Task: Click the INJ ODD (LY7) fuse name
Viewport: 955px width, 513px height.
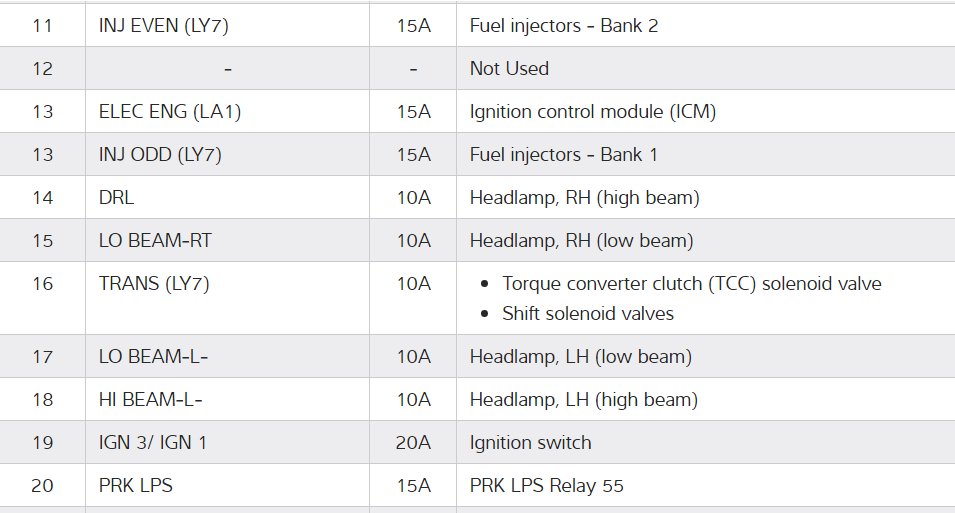Action: point(160,155)
